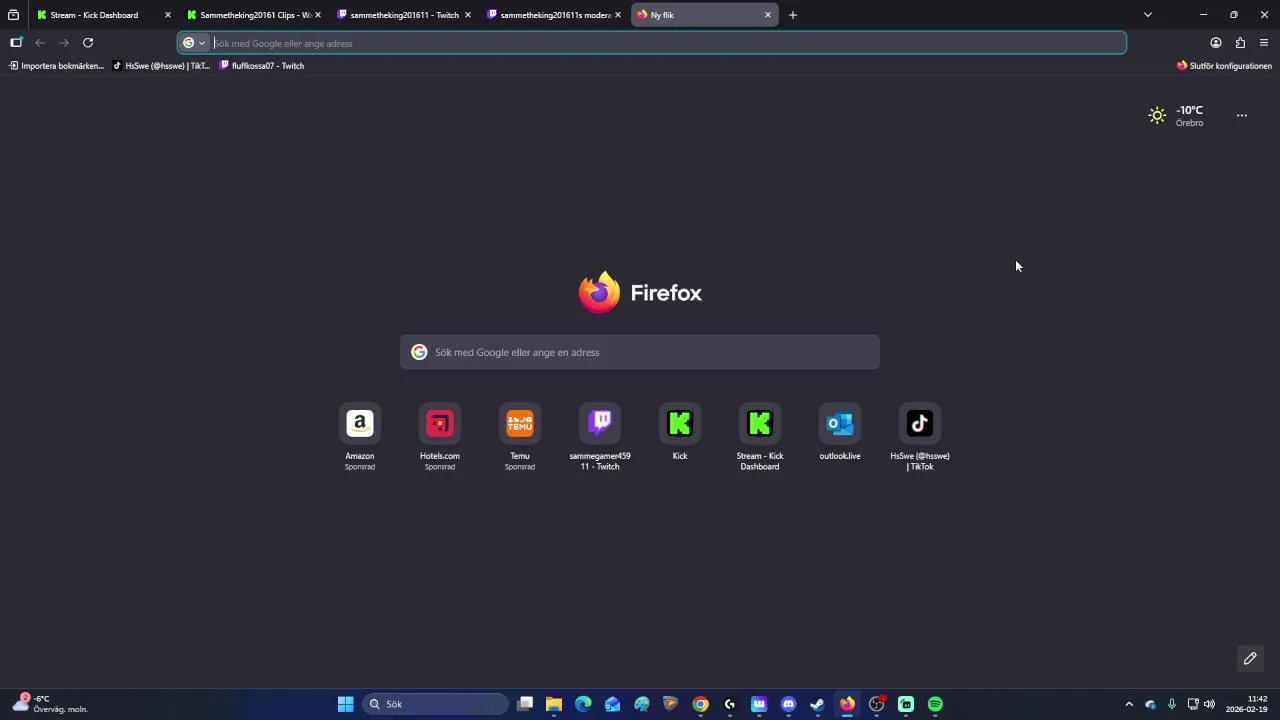Select the Ny flik tab

click(x=704, y=15)
